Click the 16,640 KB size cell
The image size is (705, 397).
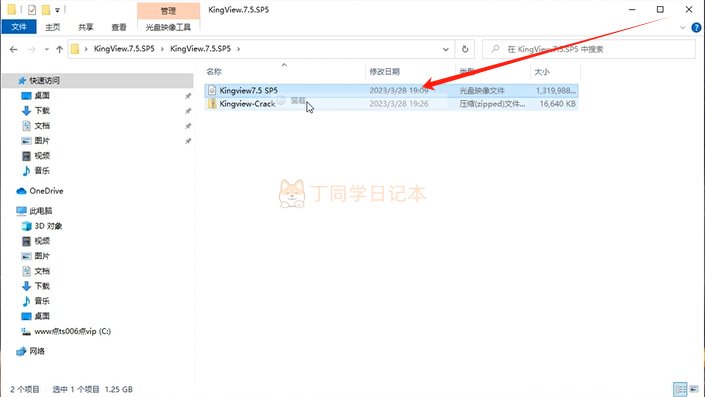point(558,104)
